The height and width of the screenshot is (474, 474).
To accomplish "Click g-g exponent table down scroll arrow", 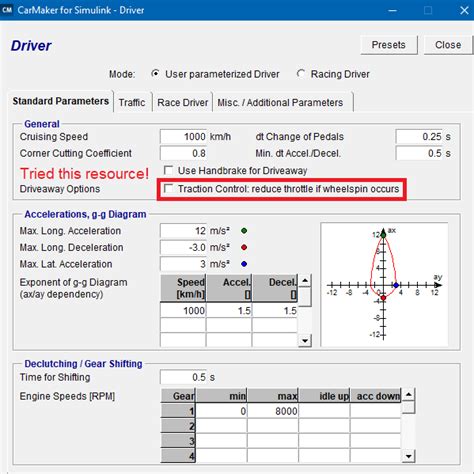I will coord(305,341).
